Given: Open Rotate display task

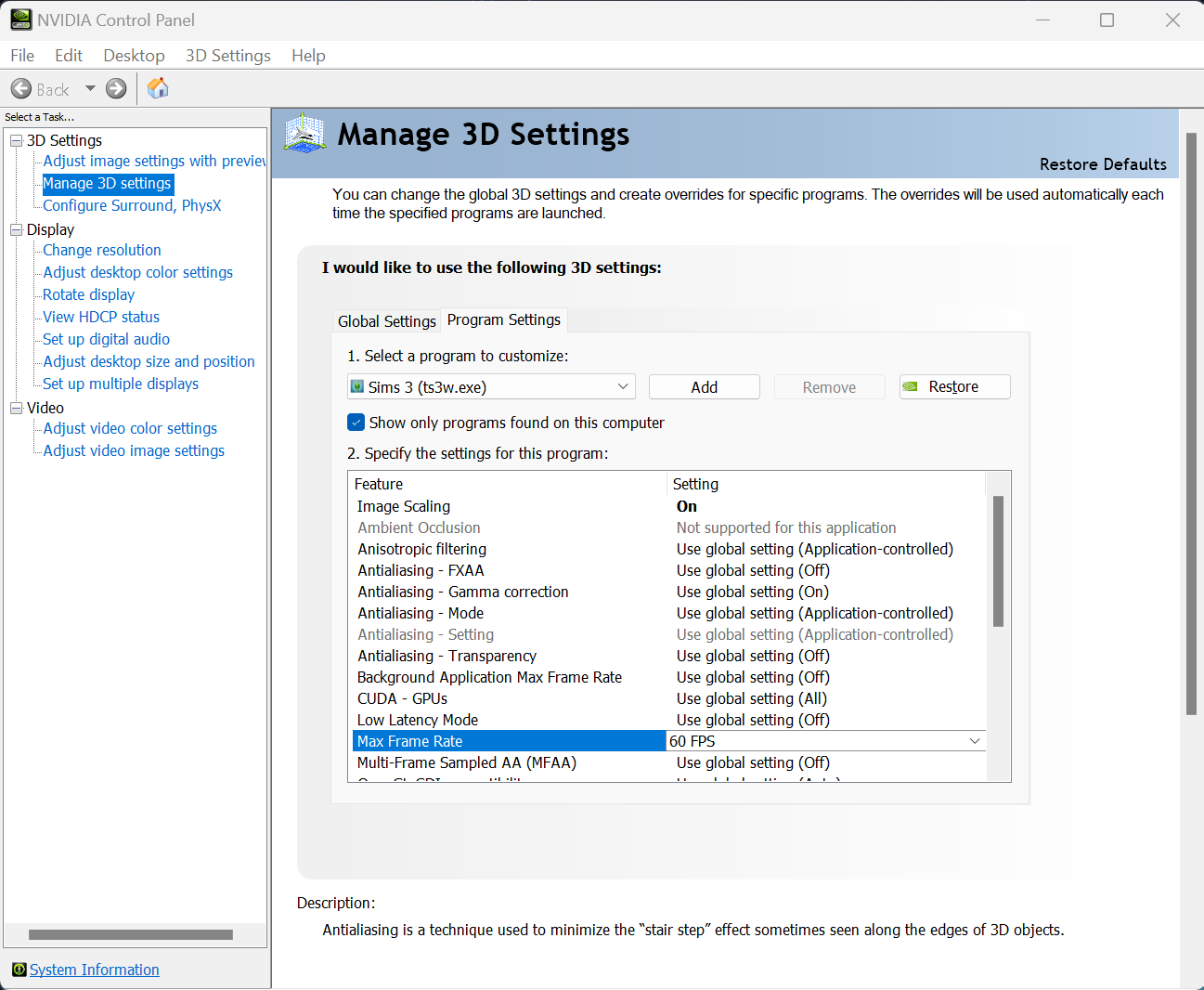Looking at the screenshot, I should click(x=89, y=294).
